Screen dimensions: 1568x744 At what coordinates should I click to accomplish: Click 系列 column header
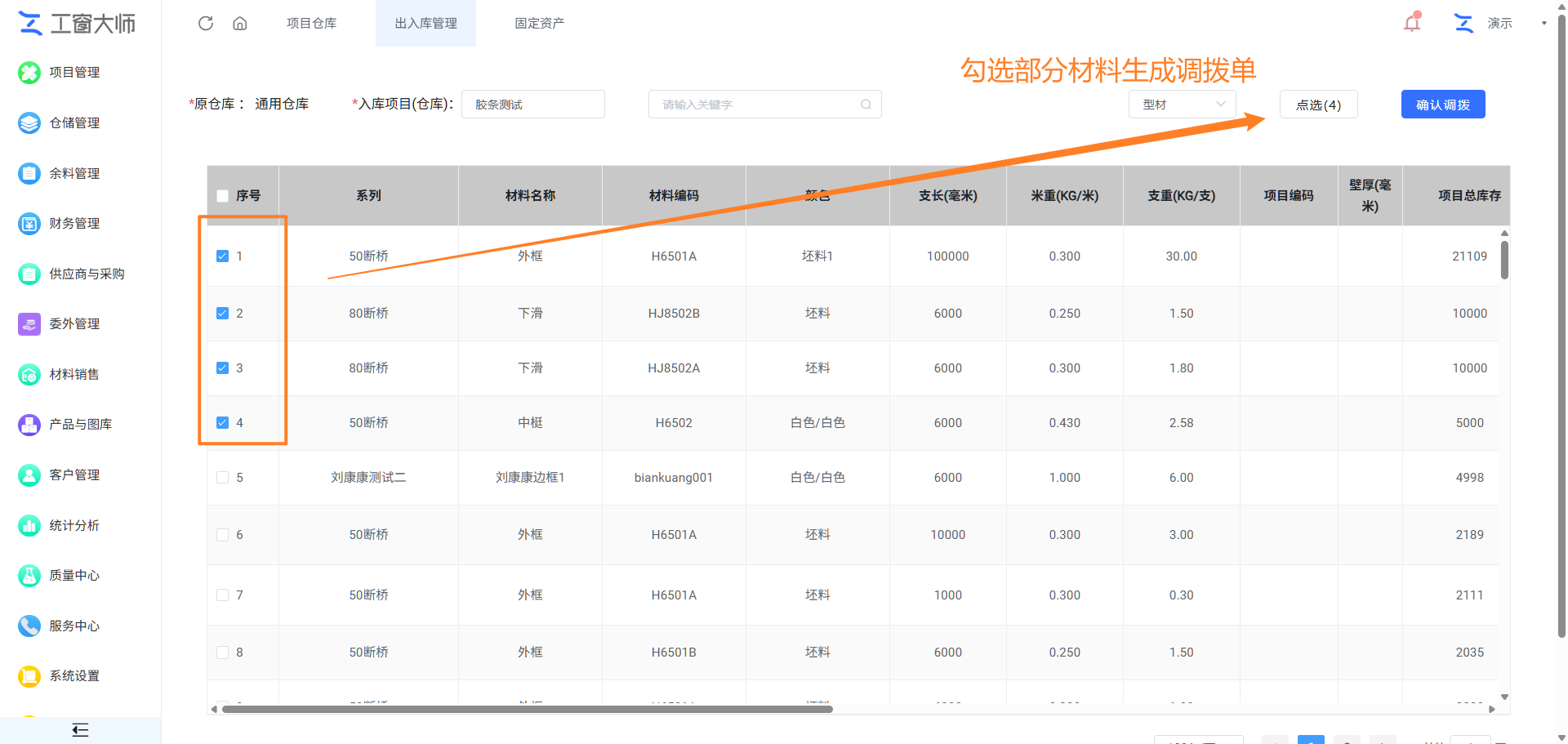click(x=368, y=196)
